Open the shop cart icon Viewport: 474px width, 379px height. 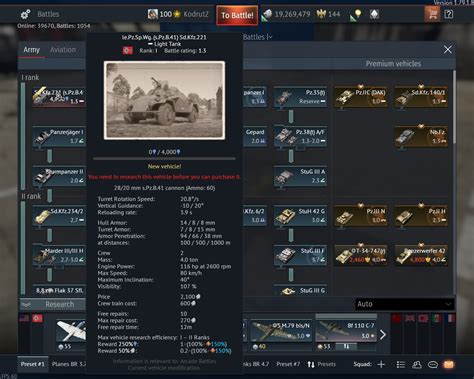[432, 14]
